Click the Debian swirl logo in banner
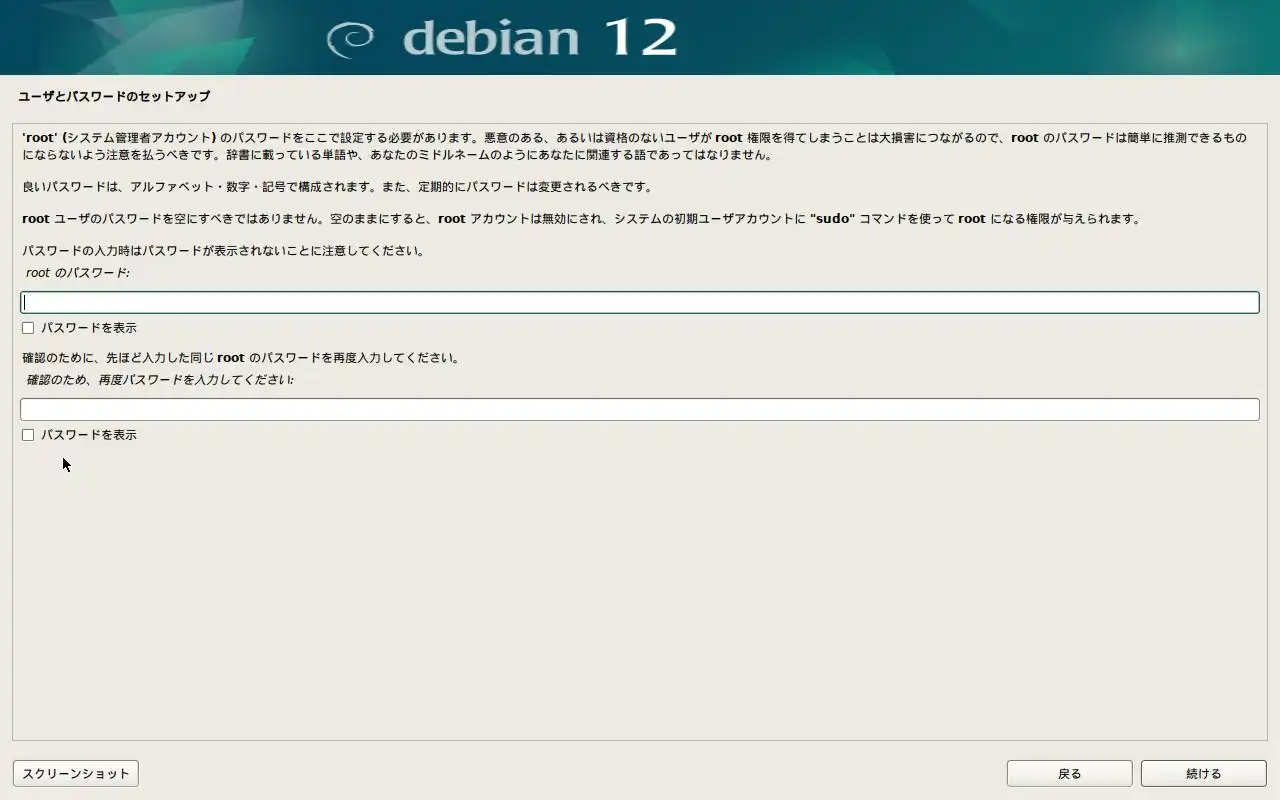This screenshot has width=1280, height=800. [350, 39]
